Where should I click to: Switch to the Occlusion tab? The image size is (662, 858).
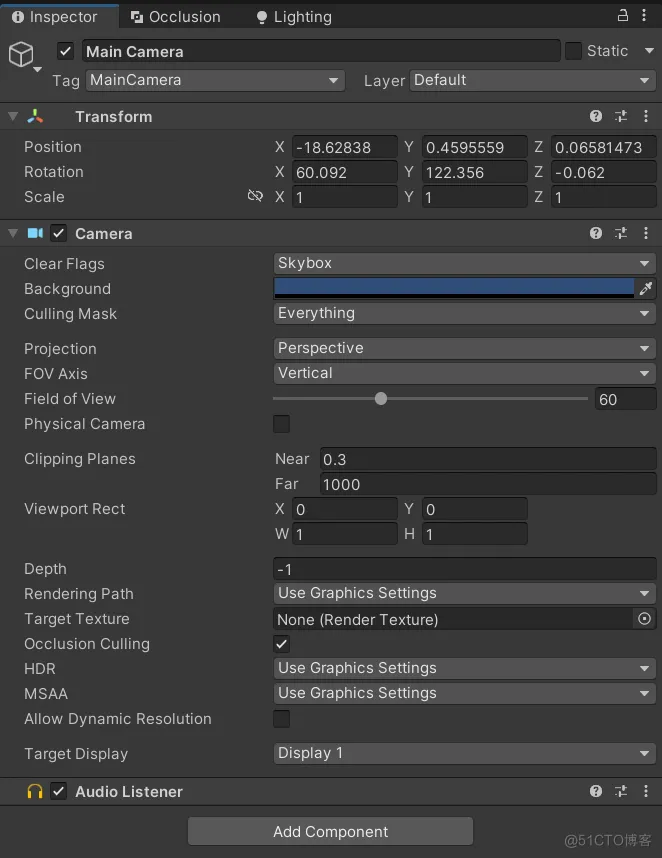pyautogui.click(x=176, y=17)
